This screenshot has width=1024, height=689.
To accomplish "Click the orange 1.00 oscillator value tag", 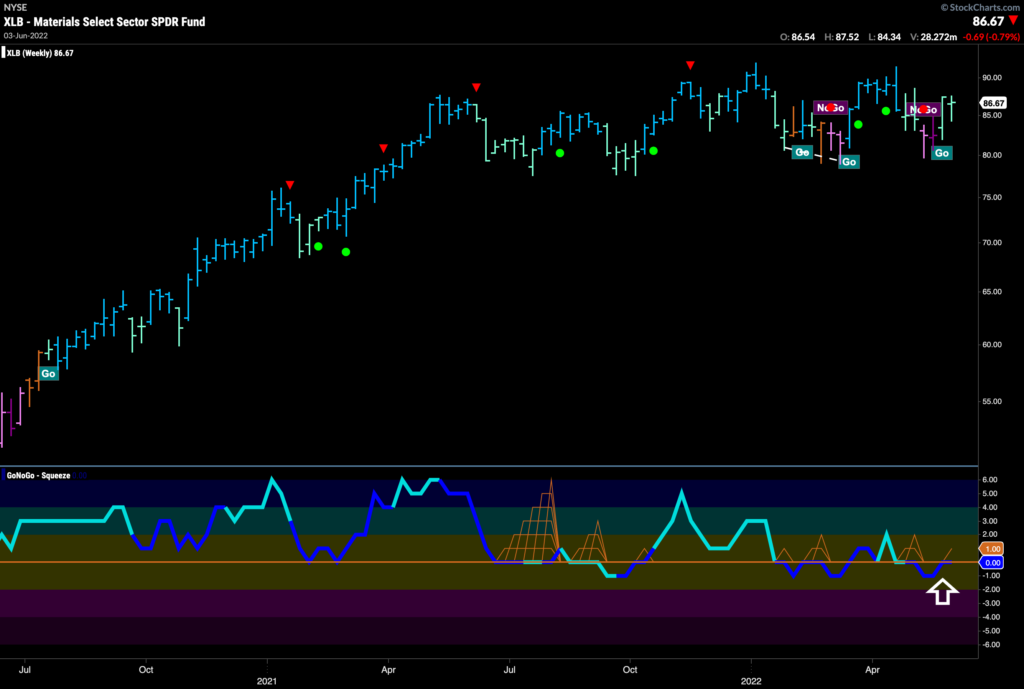I will [993, 549].
